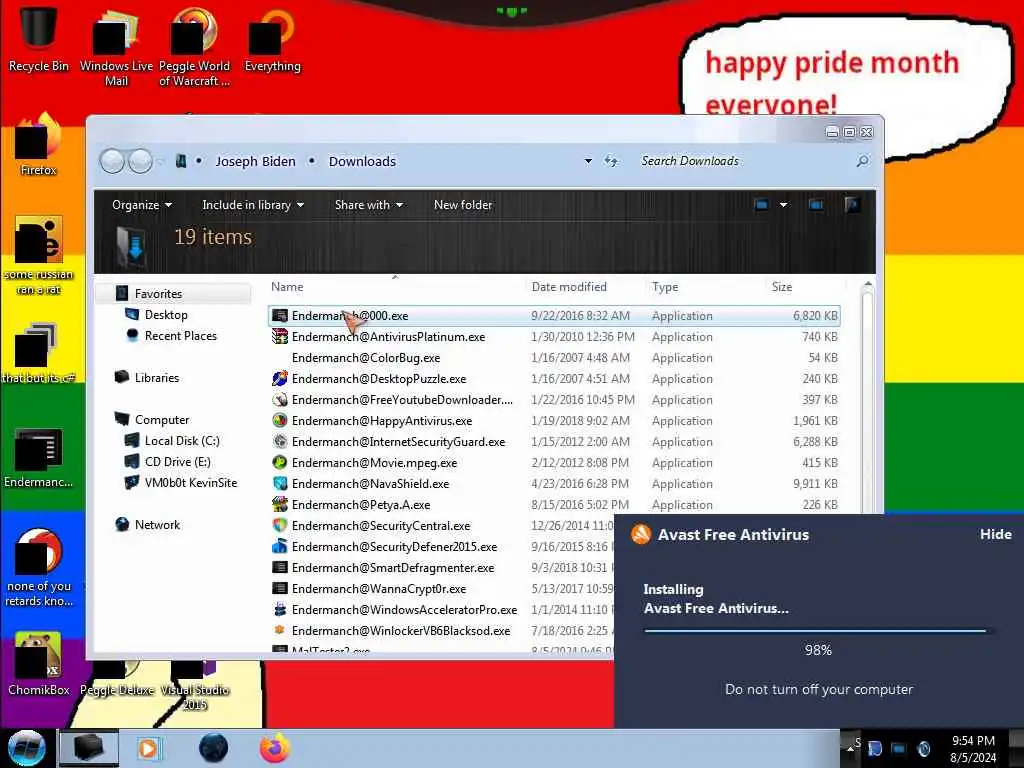Select Favorites in the navigation pane
This screenshot has width=1024, height=768.
click(x=158, y=294)
